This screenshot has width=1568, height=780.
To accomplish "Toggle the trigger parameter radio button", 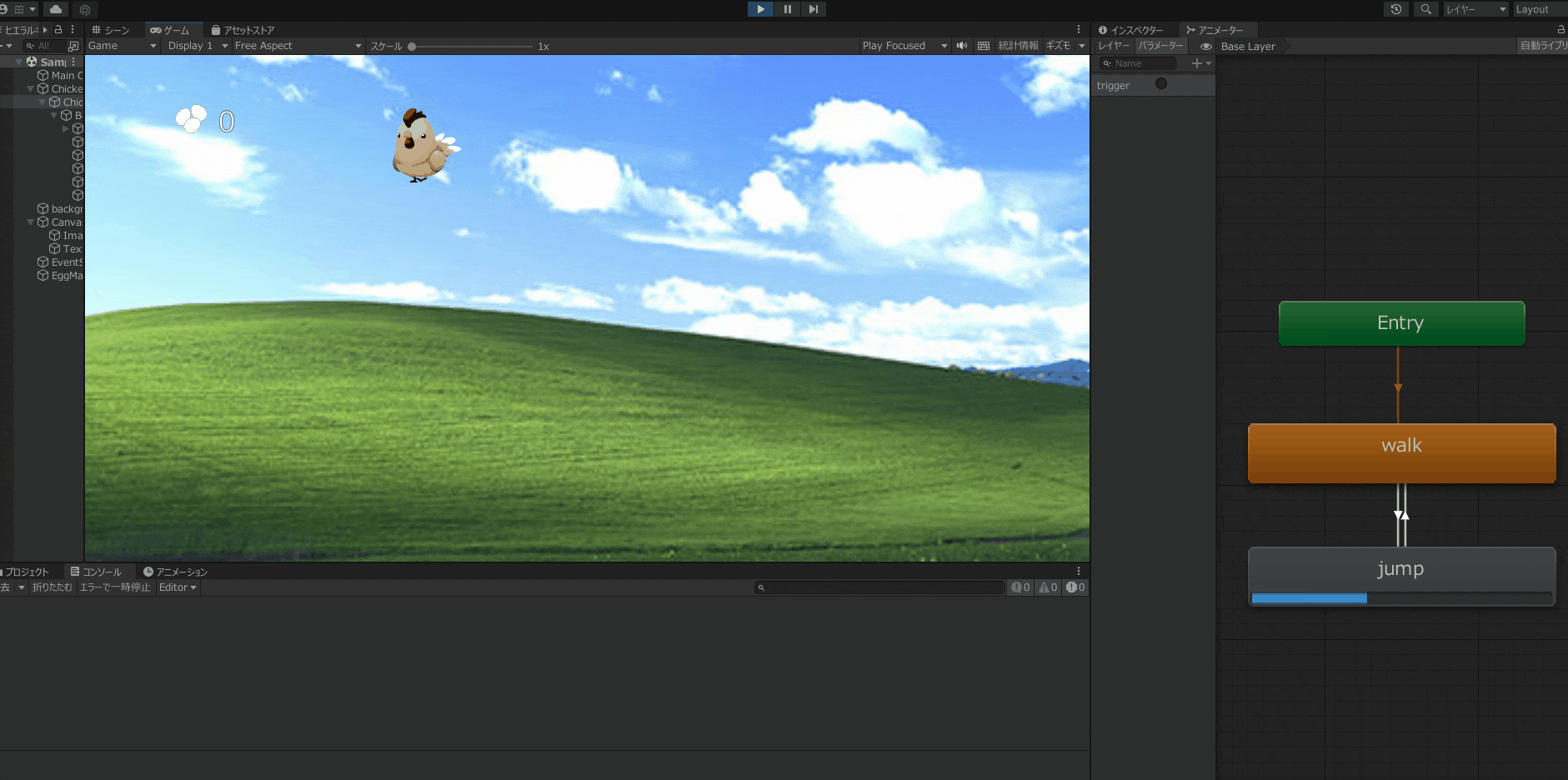I will 1161,83.
